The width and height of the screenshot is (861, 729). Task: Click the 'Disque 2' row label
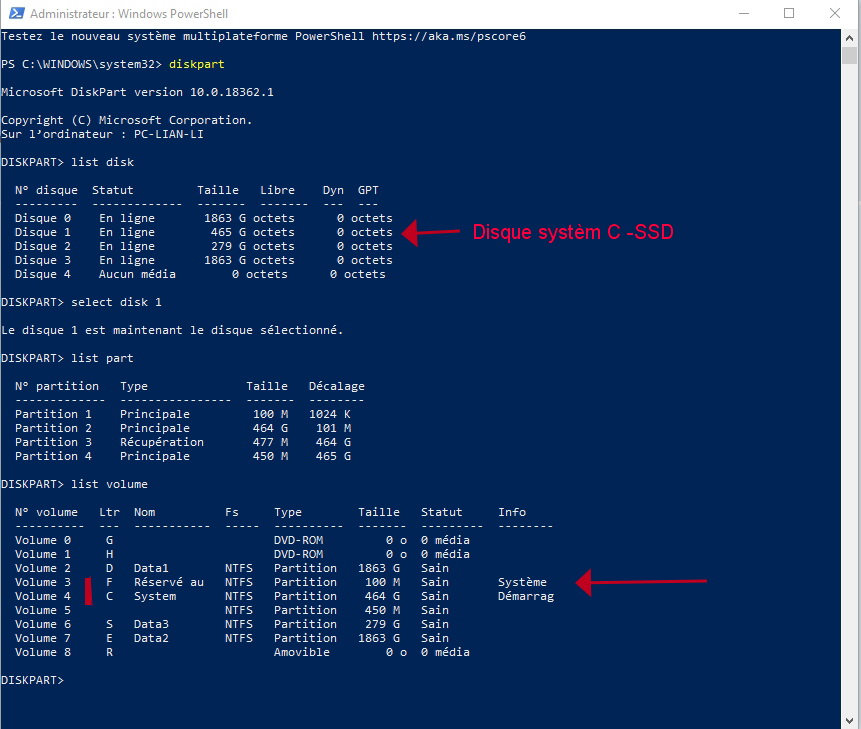[43, 246]
